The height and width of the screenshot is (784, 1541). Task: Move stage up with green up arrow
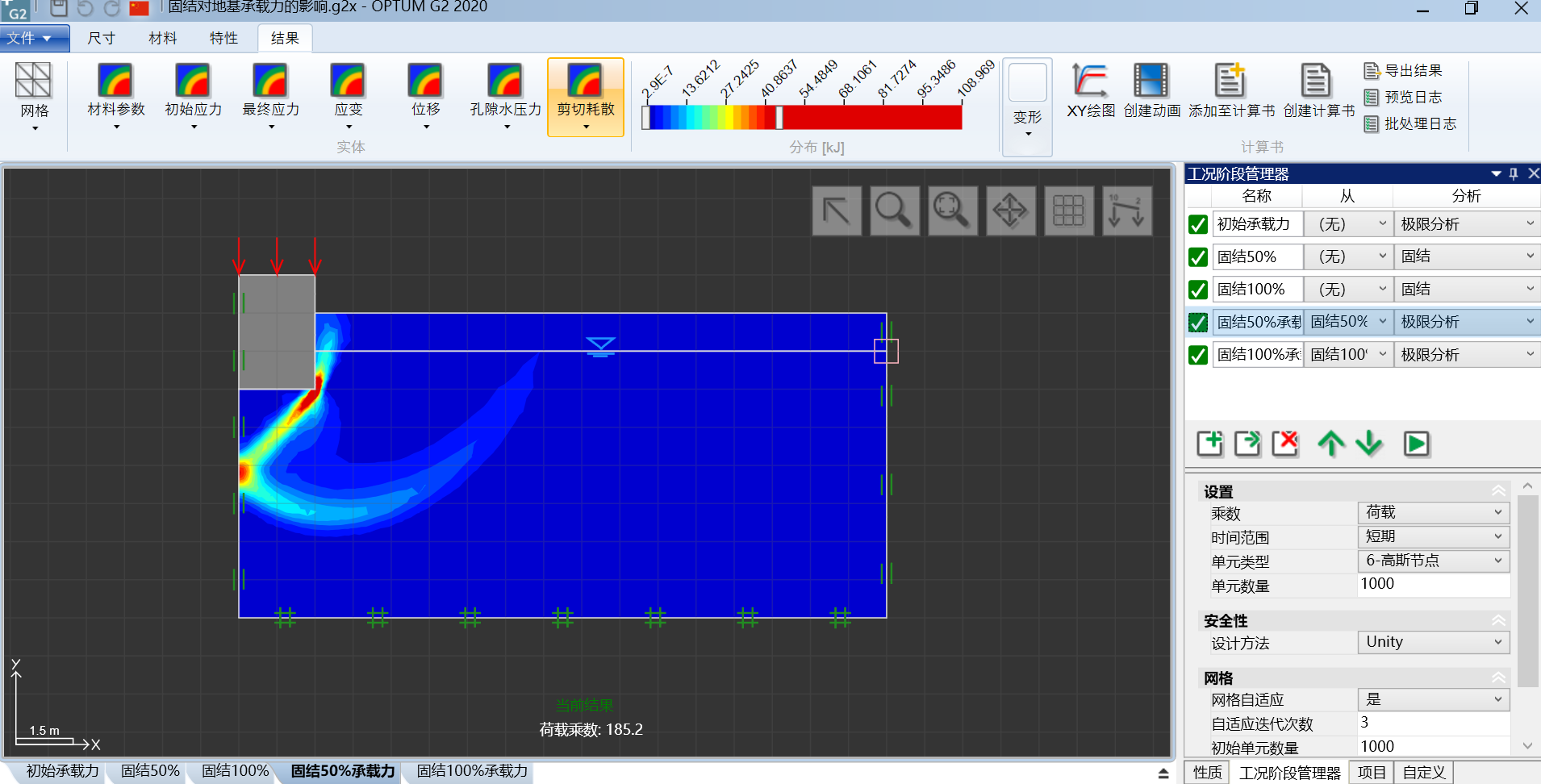pos(1331,444)
